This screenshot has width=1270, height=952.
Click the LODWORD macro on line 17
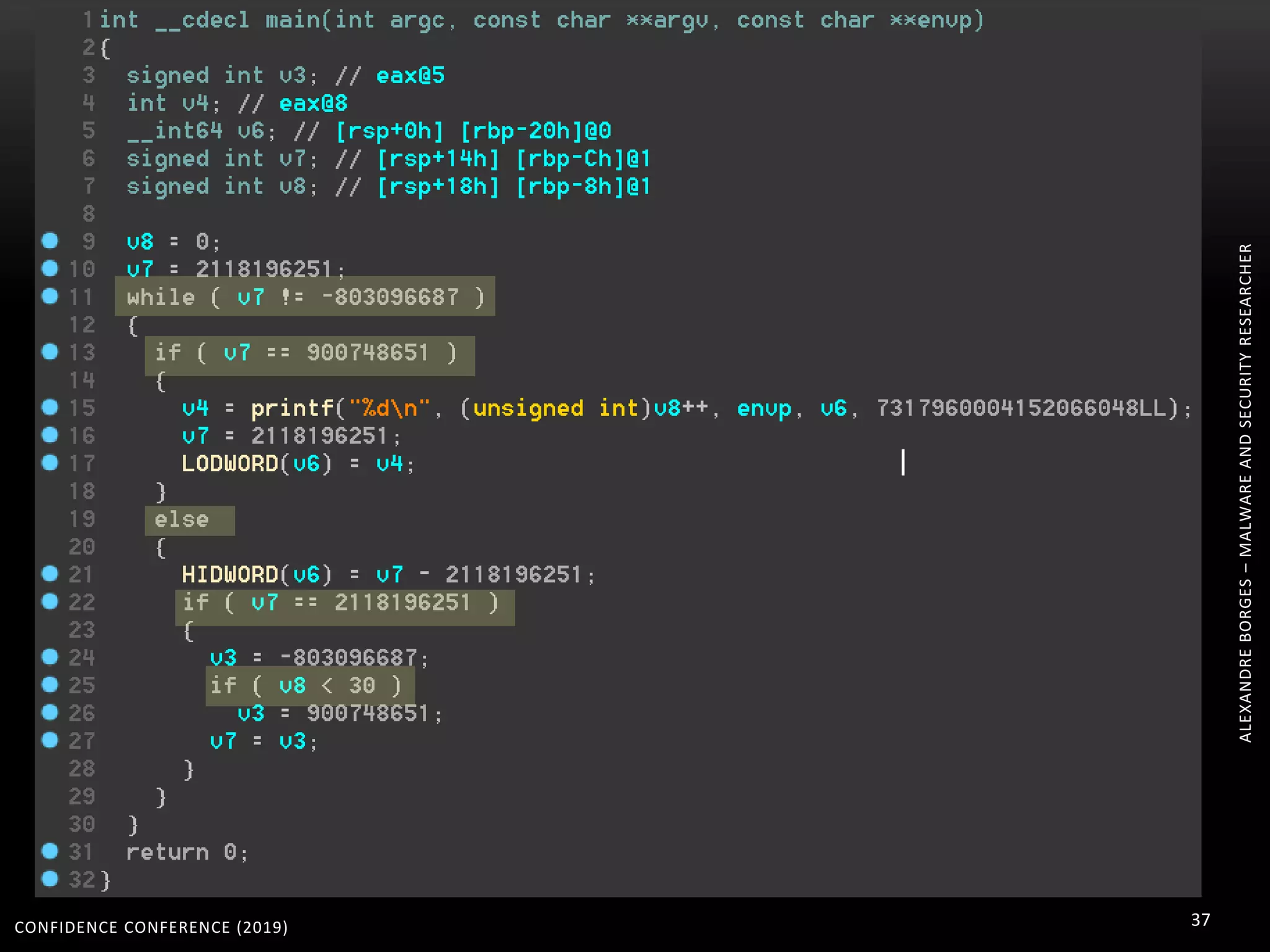(x=229, y=464)
